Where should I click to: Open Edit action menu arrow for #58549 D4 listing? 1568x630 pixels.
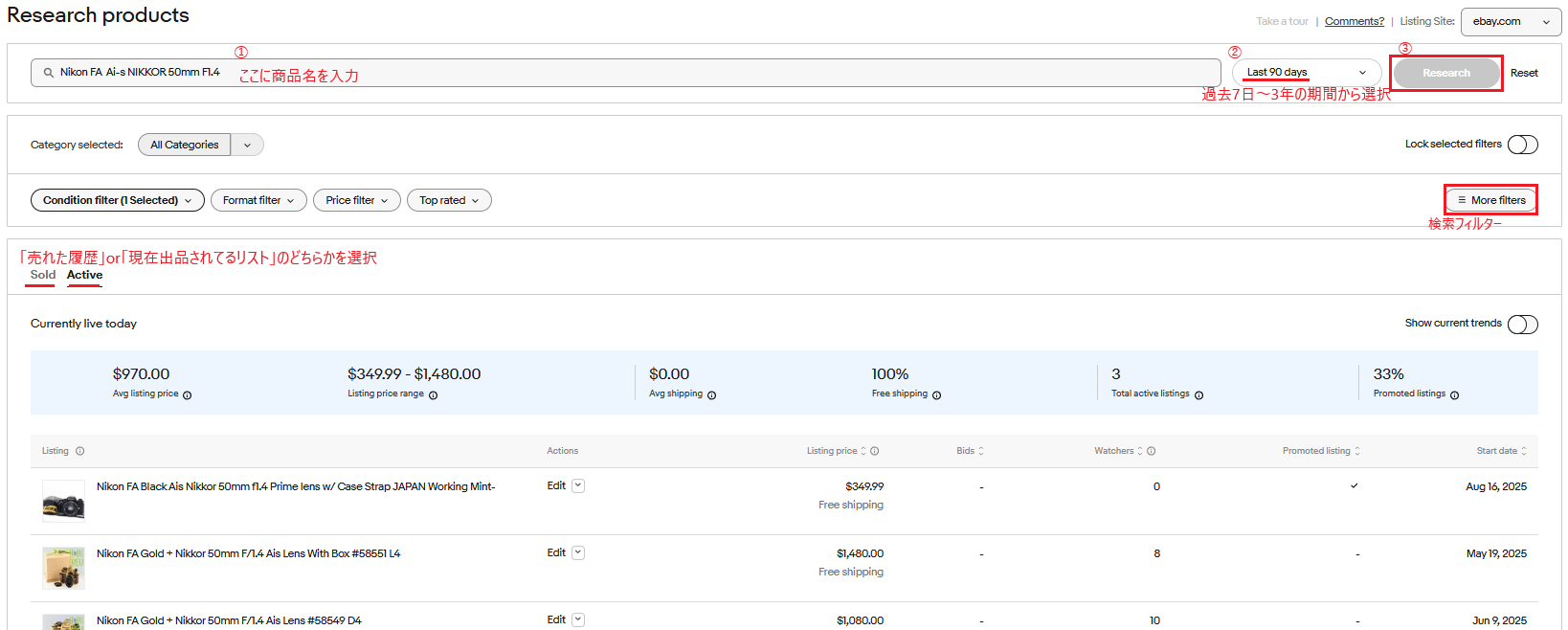click(578, 619)
